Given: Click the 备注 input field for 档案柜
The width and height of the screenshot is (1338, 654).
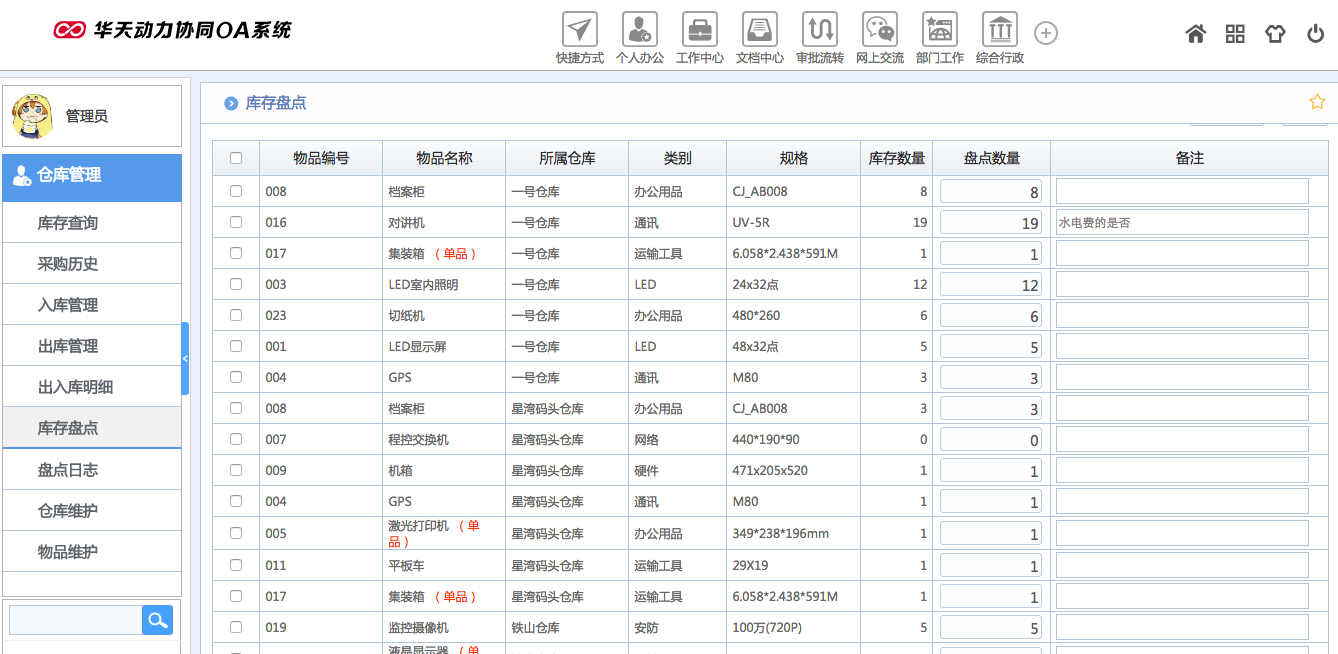Looking at the screenshot, I should pos(1182,191).
